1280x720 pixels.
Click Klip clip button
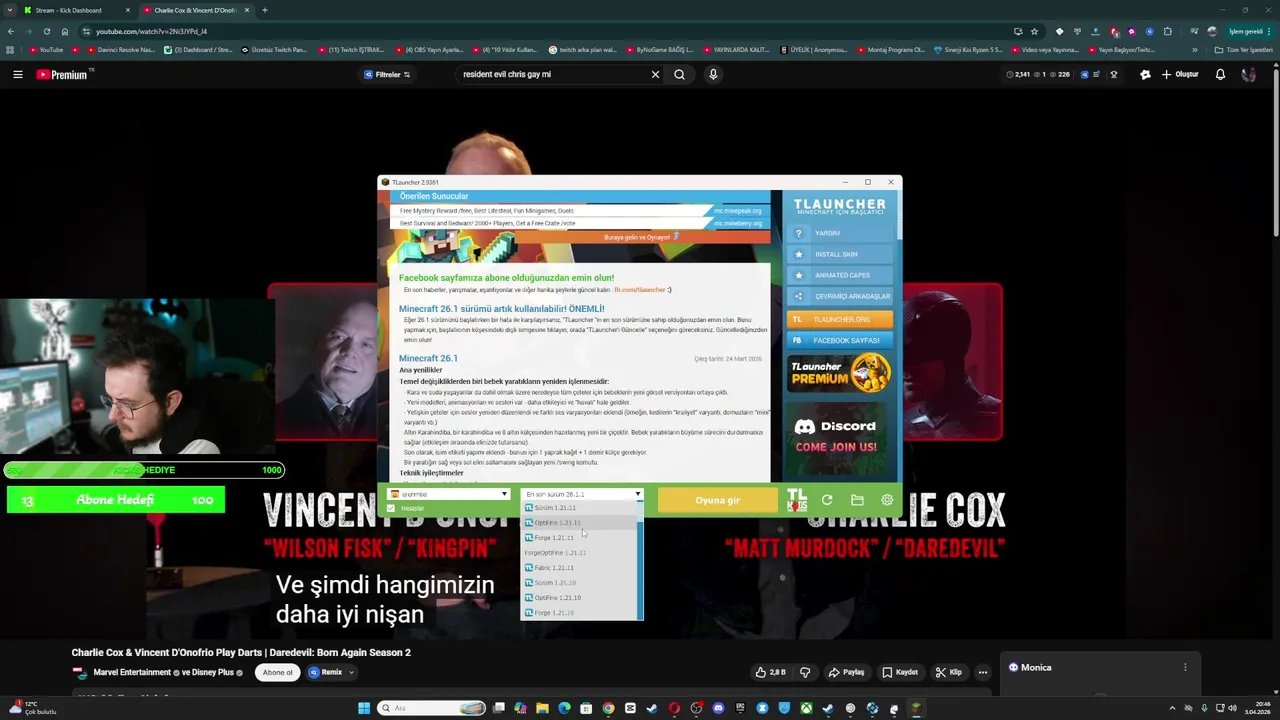949,672
